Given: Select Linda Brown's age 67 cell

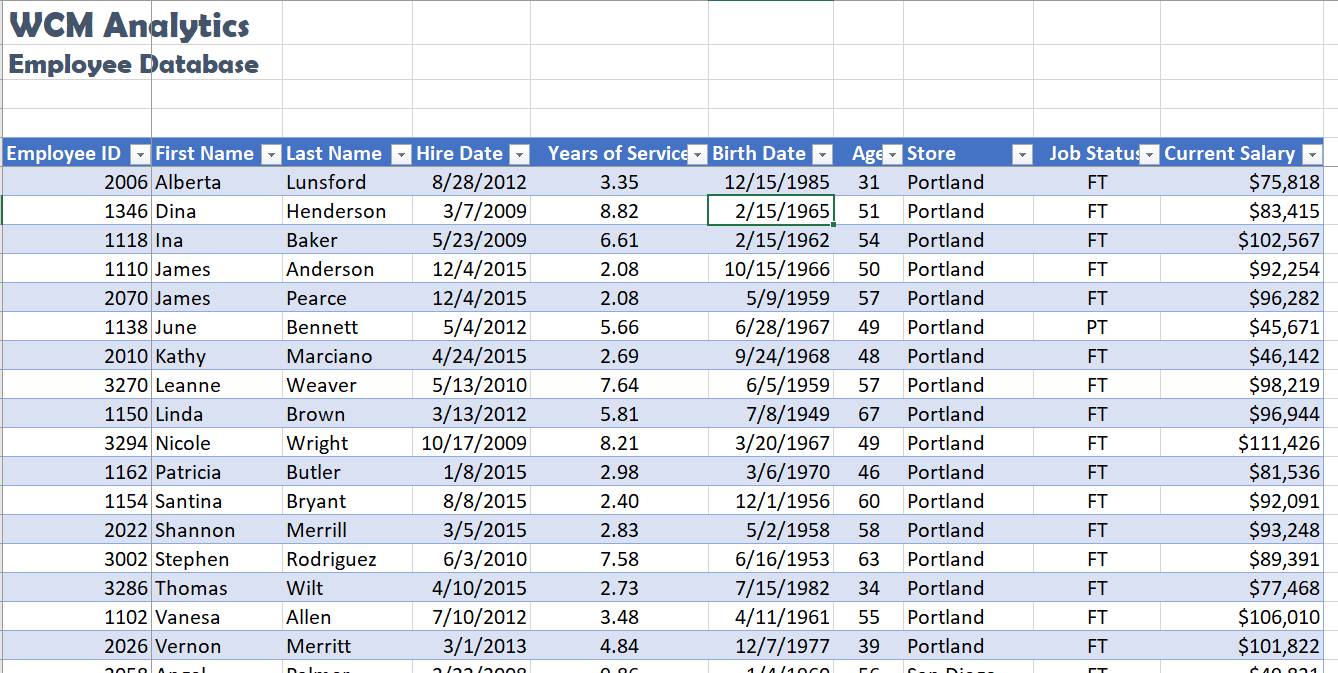Looking at the screenshot, I should point(868,414).
